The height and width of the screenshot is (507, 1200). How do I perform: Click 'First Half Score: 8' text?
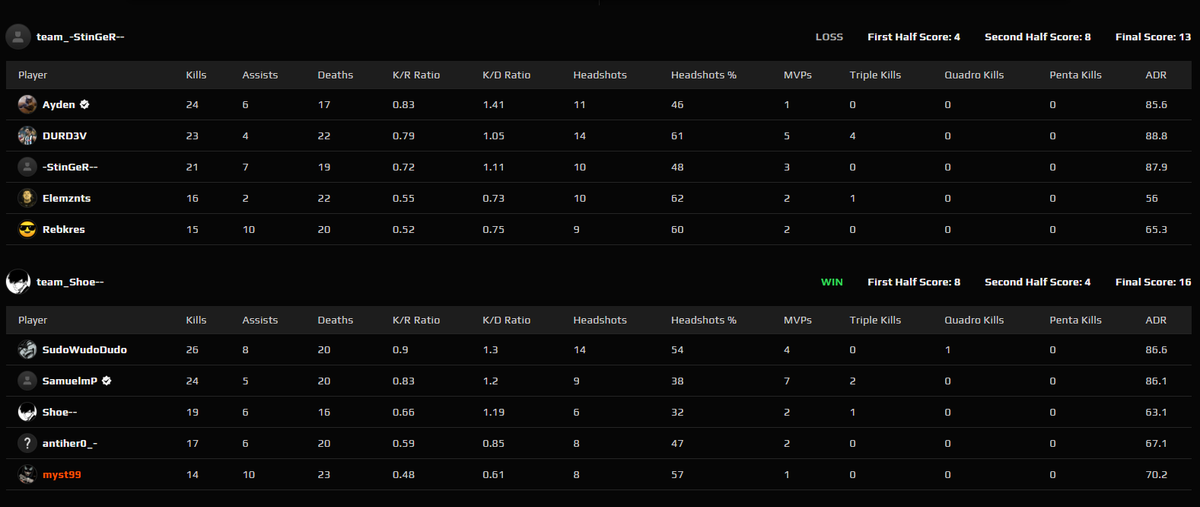pyautogui.click(x=914, y=282)
